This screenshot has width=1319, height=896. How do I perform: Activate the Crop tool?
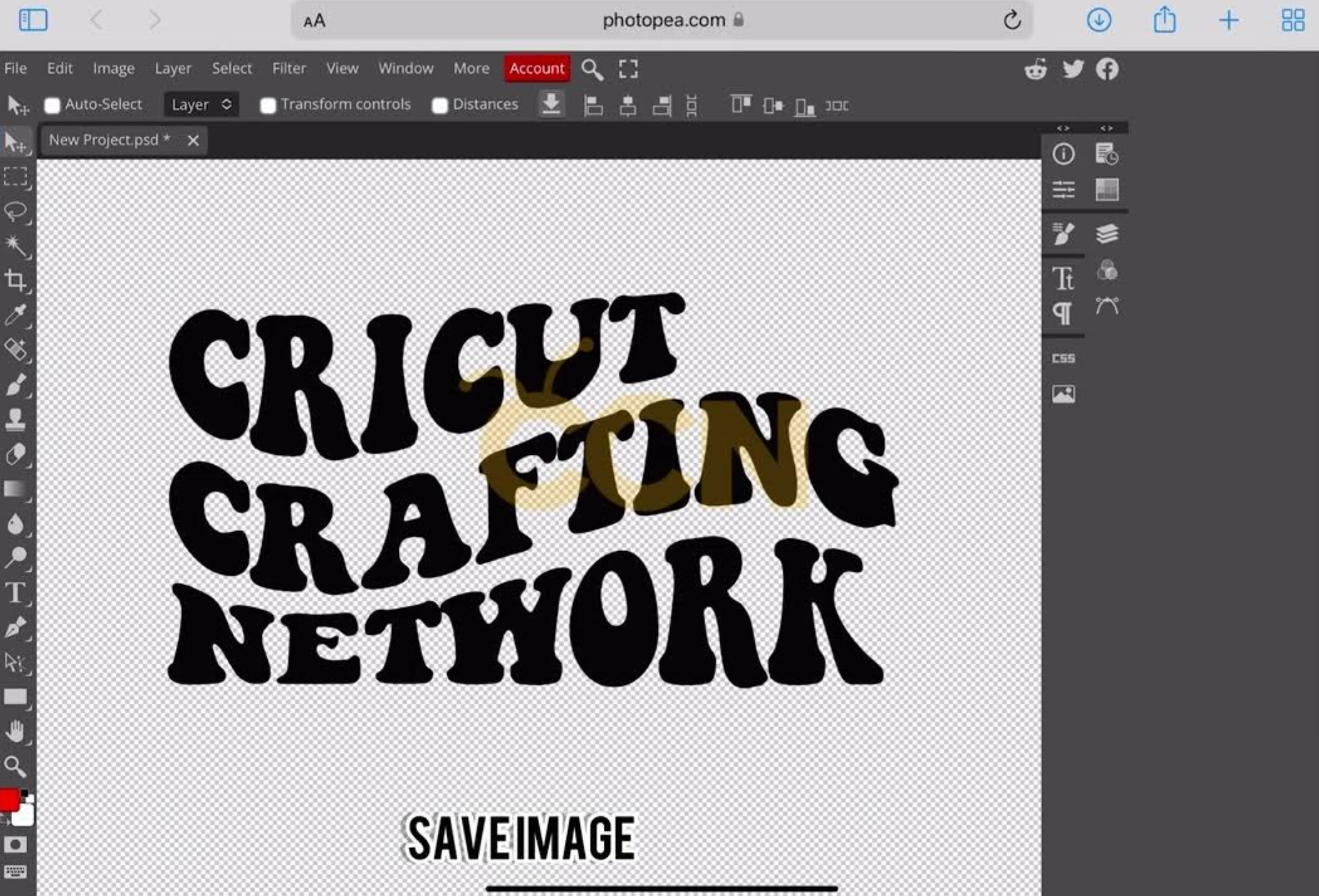point(16,280)
